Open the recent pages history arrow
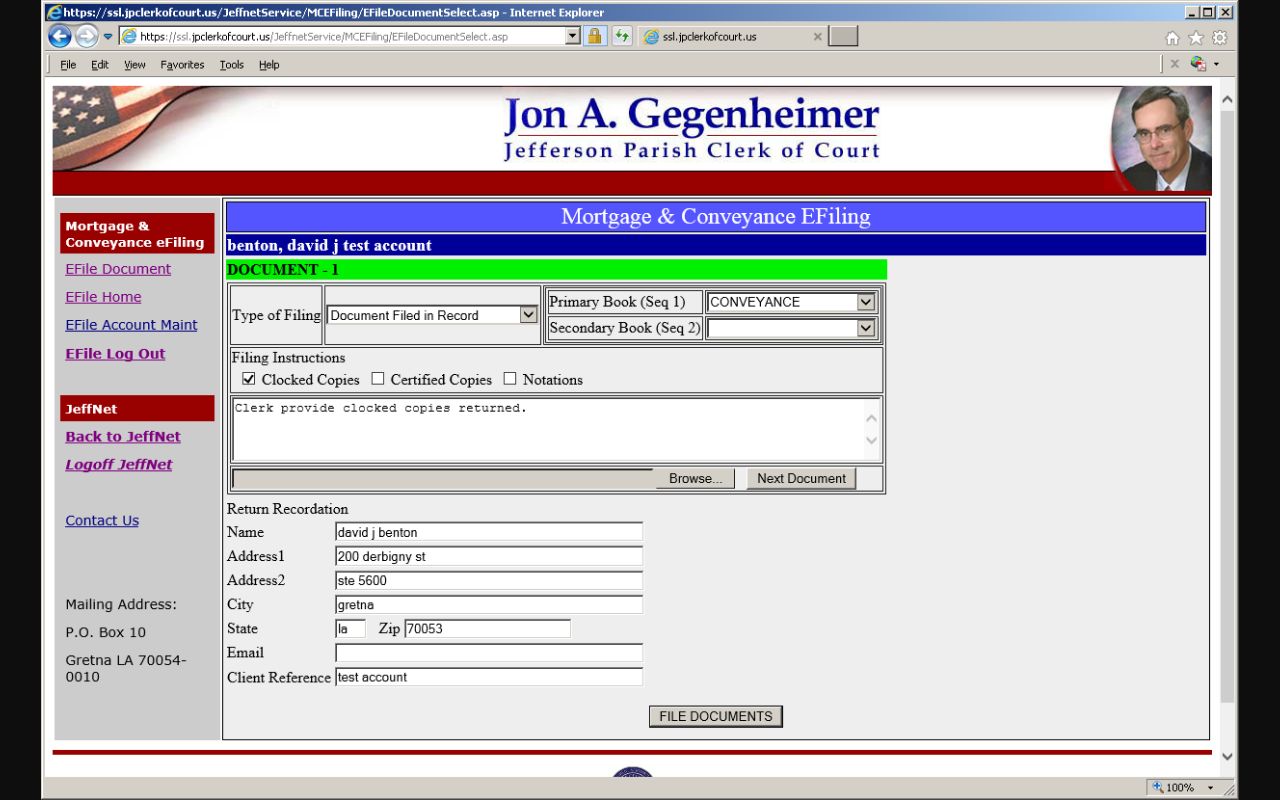1280x800 pixels. pyautogui.click(x=108, y=37)
